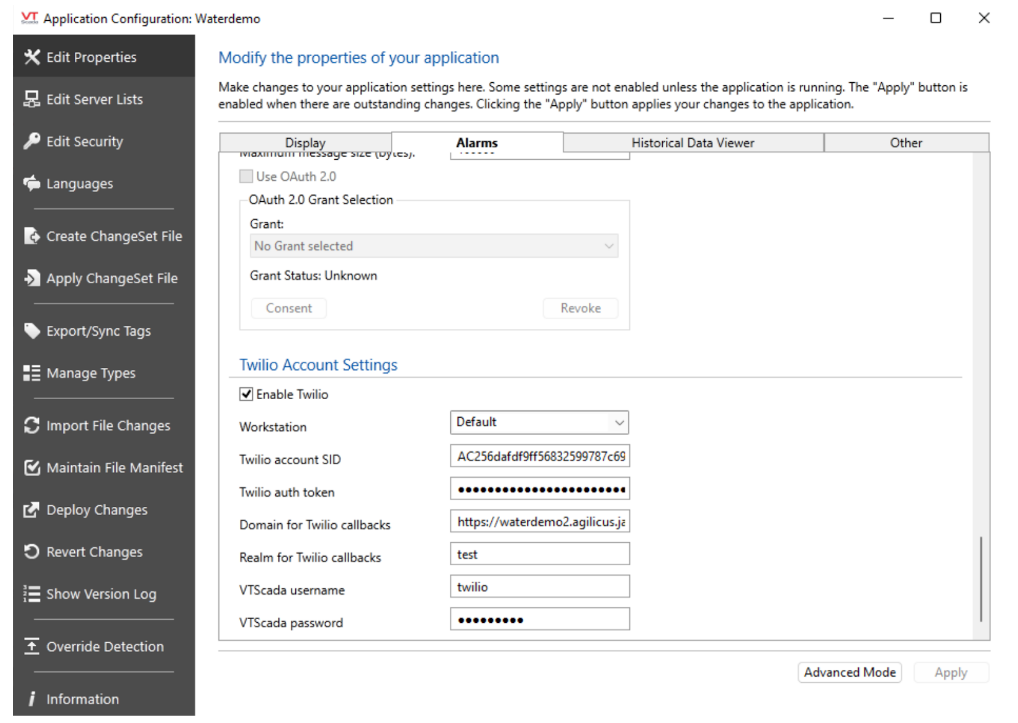Open Edit Server Lists sidebar icon

[x=31, y=99]
